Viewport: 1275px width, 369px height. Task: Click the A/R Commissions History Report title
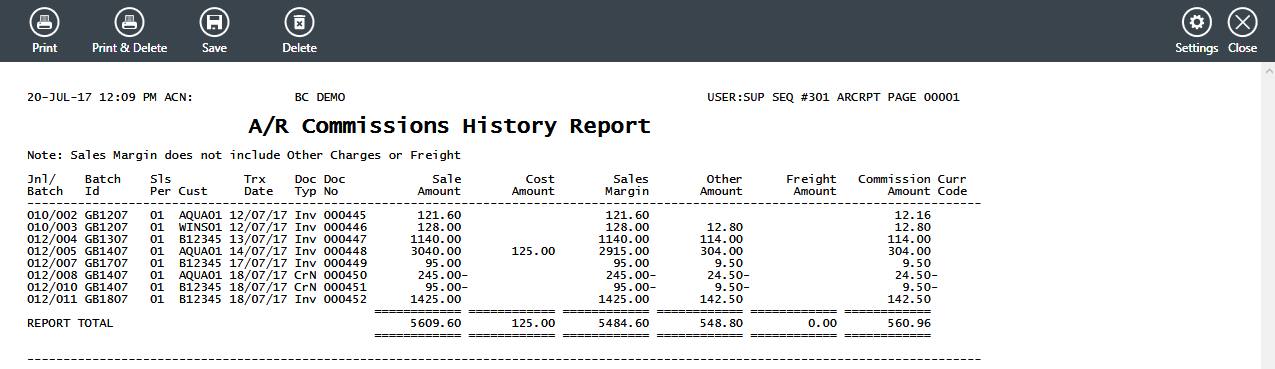pos(449,126)
